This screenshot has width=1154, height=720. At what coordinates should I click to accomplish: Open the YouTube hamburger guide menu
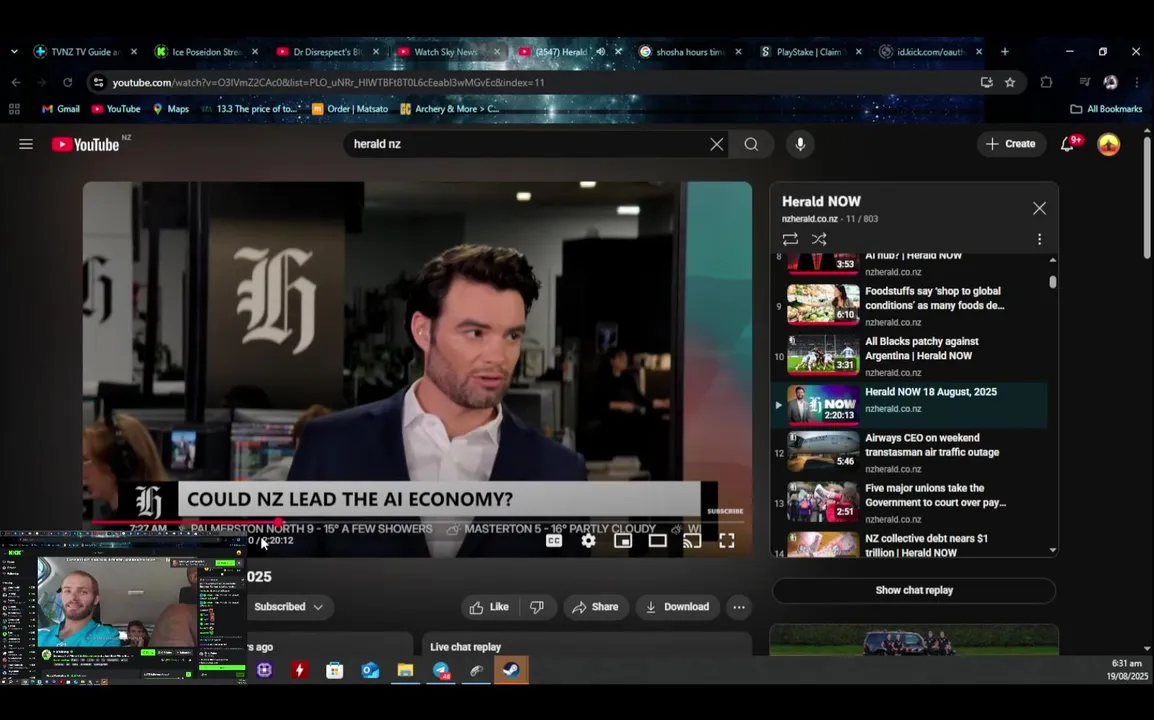pyautogui.click(x=26, y=144)
